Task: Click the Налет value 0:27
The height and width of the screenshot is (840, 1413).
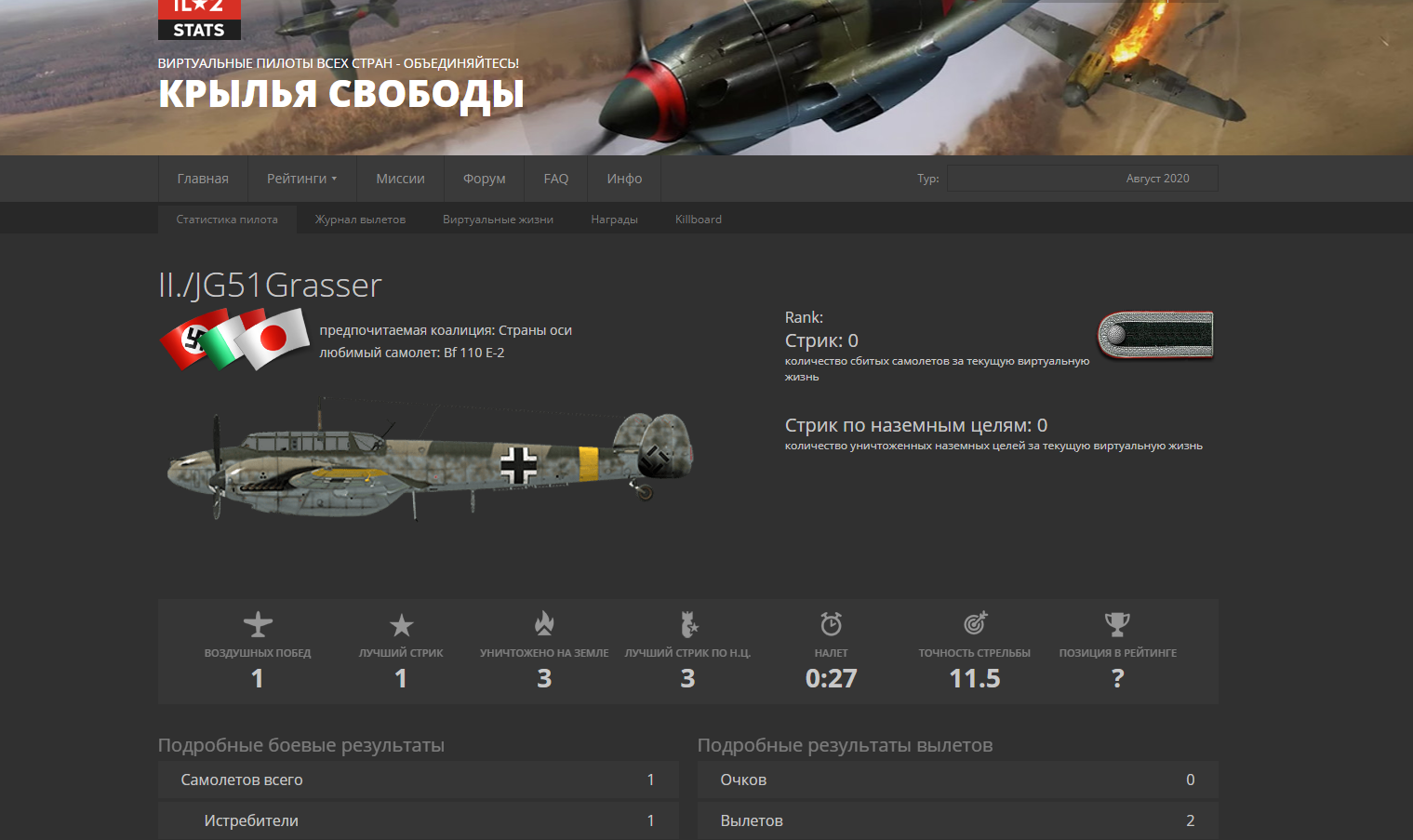Action: (831, 679)
